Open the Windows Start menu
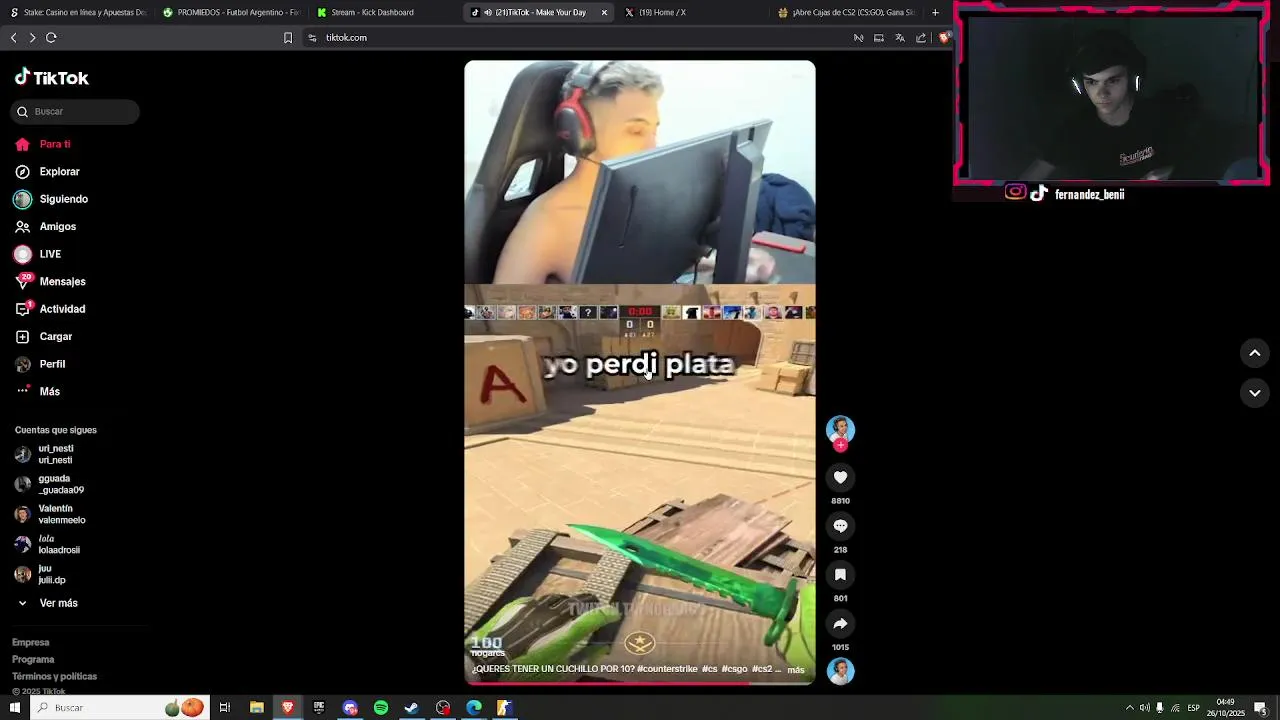 click(x=14, y=708)
